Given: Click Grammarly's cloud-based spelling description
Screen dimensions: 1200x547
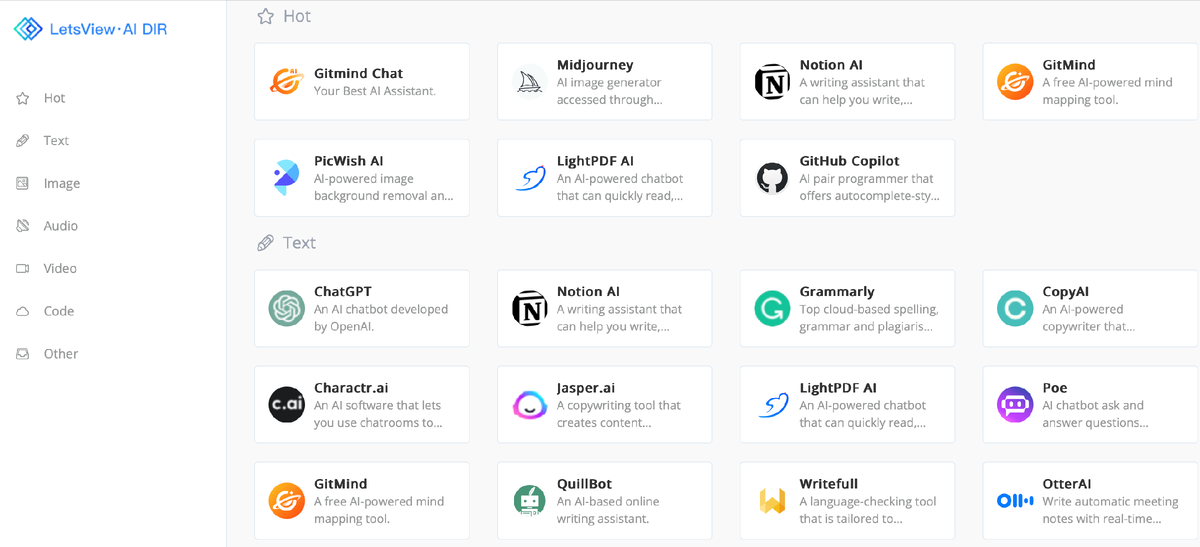Looking at the screenshot, I should pyautogui.click(x=869, y=318).
